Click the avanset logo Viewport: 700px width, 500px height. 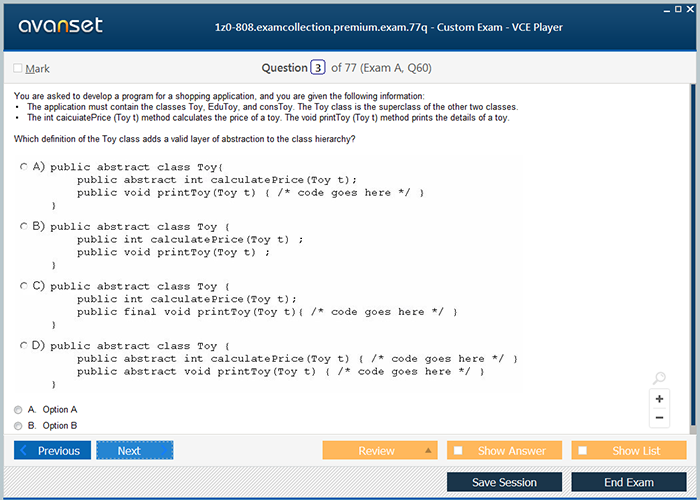(x=60, y=25)
